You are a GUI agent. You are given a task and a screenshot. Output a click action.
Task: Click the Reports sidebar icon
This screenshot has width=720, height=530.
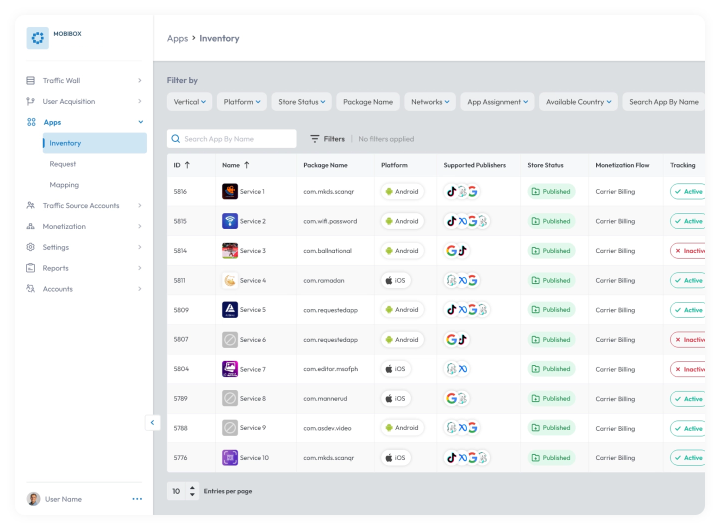point(31,268)
